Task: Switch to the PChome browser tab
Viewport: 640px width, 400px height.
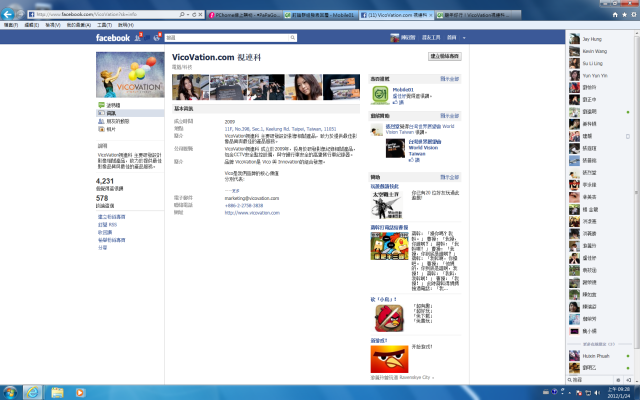Action: [x=244, y=15]
